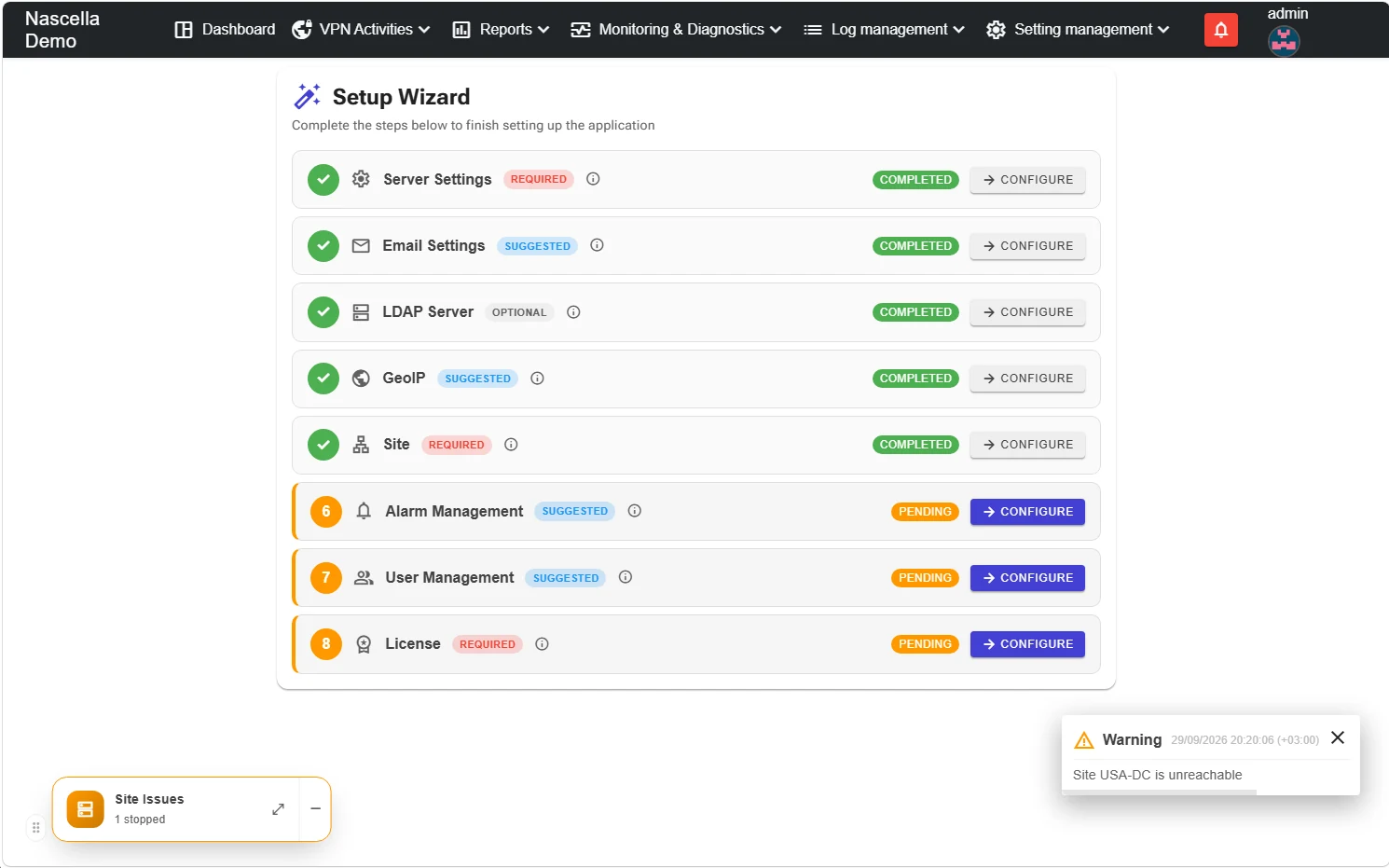The height and width of the screenshot is (868, 1389).
Task: Click Configure for License
Action: [x=1027, y=644]
